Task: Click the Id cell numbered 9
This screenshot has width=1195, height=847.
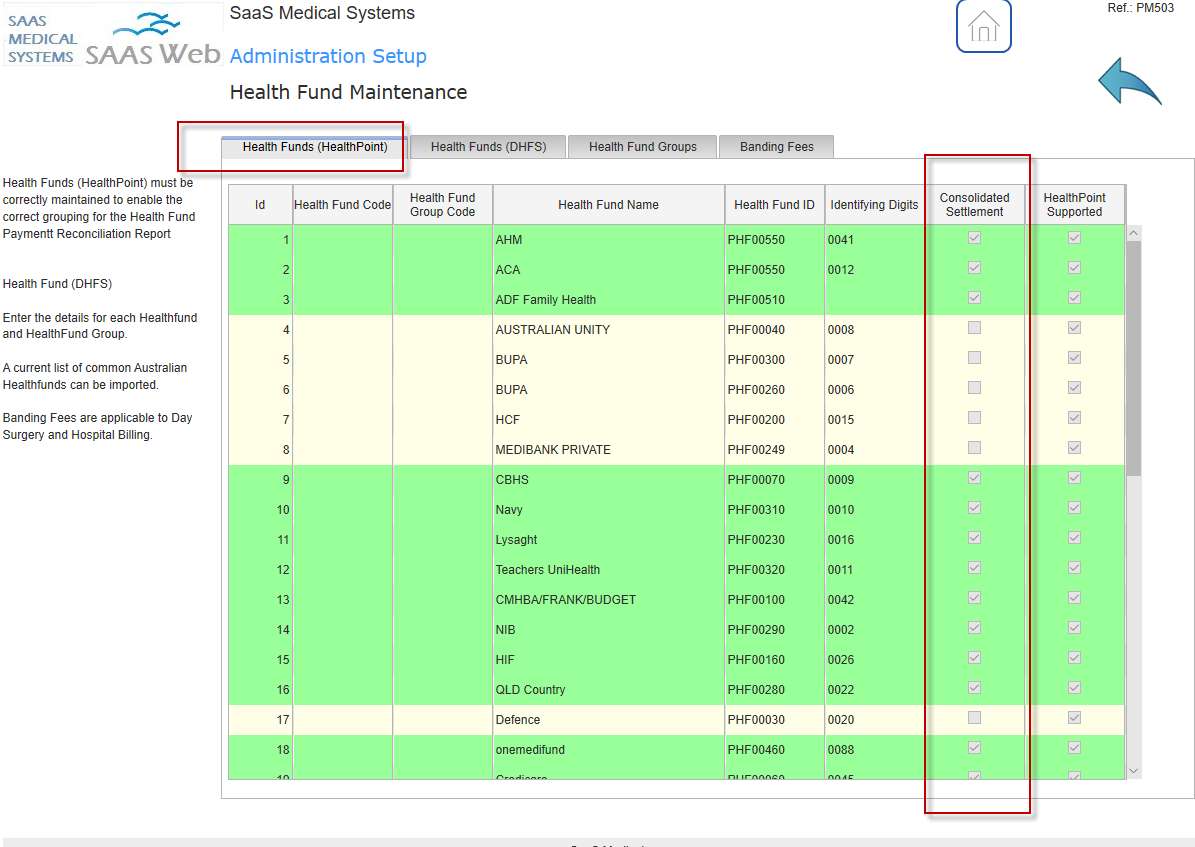Action: (261, 480)
